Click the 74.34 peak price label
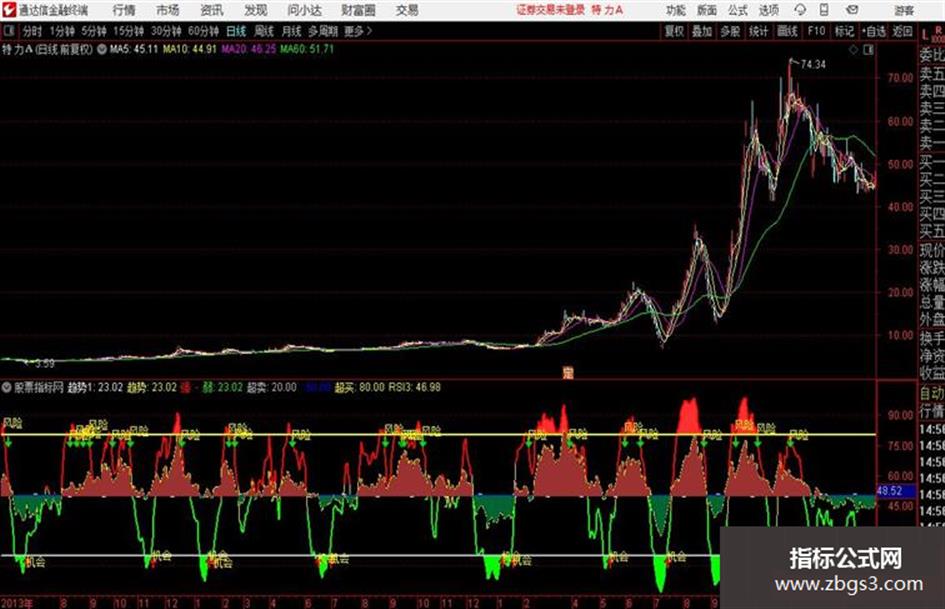 813,64
